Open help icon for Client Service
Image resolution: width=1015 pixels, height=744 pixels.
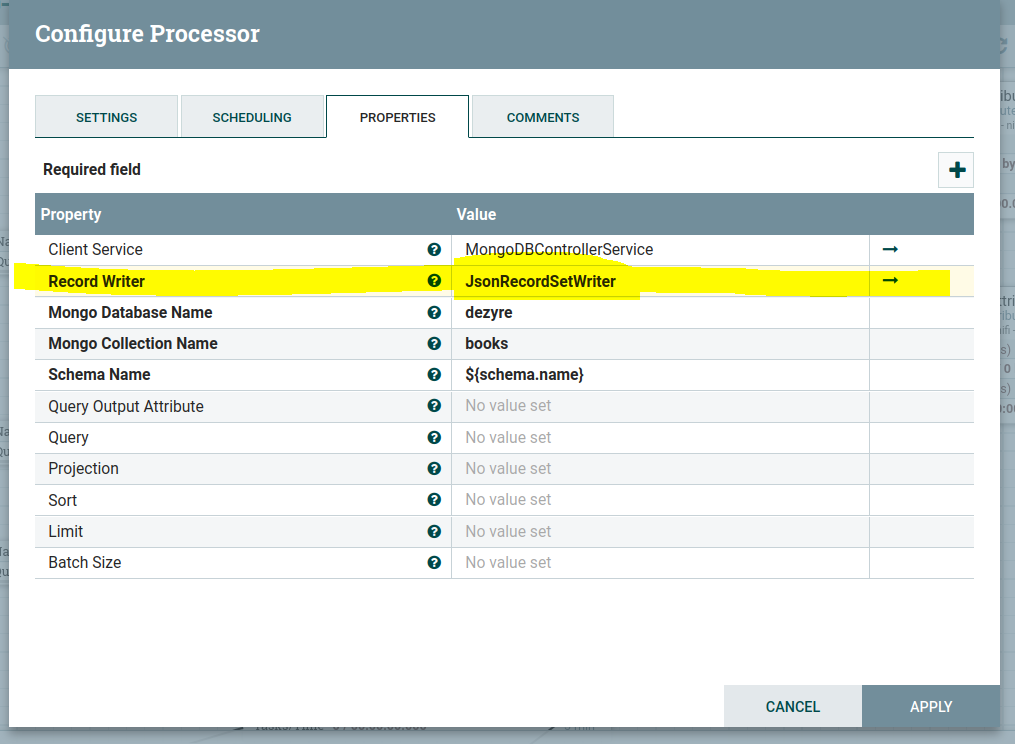[434, 250]
